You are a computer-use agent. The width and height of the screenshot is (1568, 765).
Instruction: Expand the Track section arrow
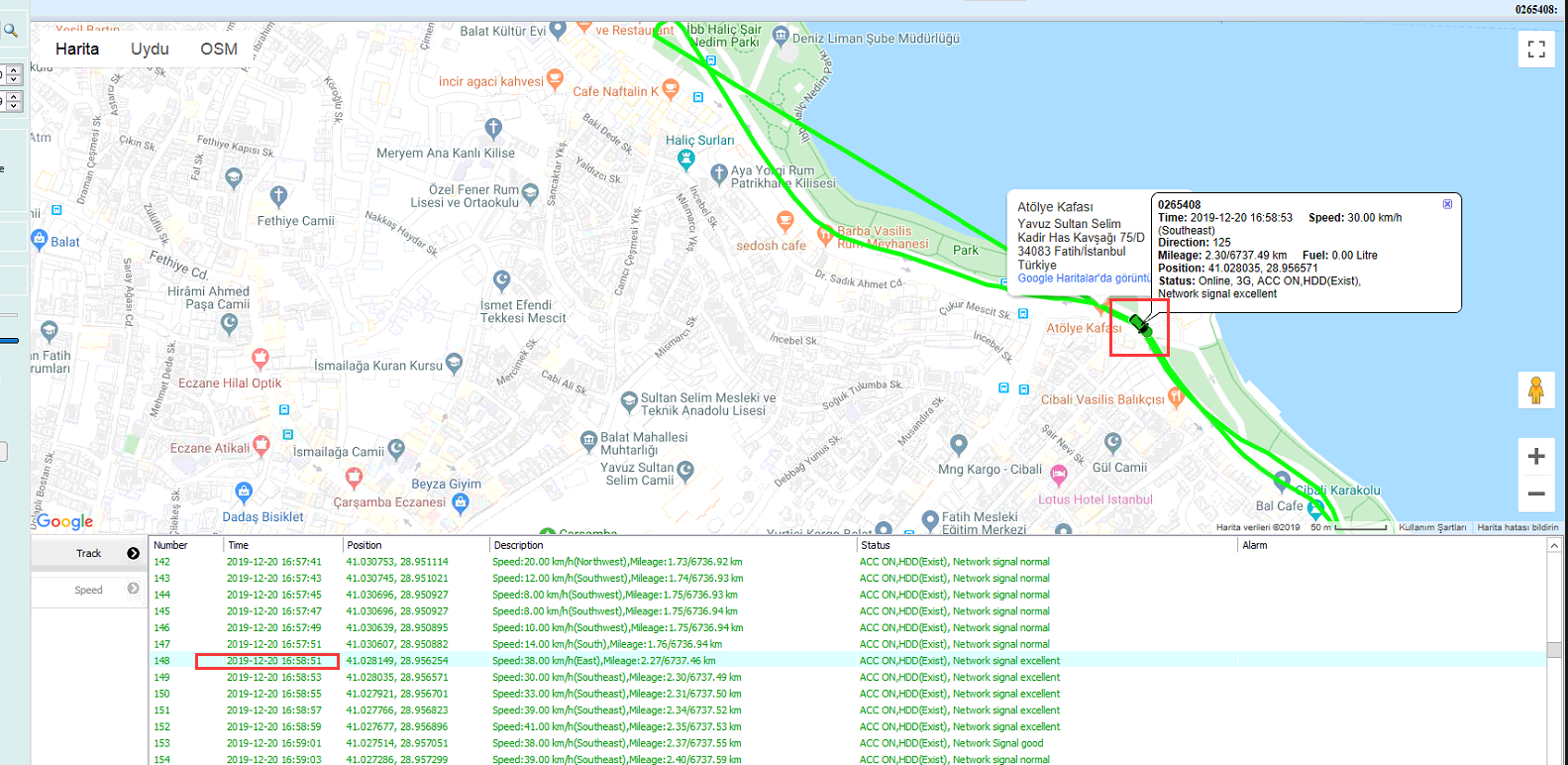tap(133, 553)
